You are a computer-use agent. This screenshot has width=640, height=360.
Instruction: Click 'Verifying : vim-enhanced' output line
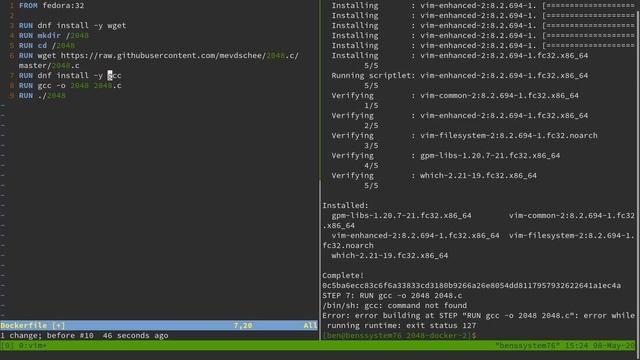pyautogui.click(x=460, y=116)
